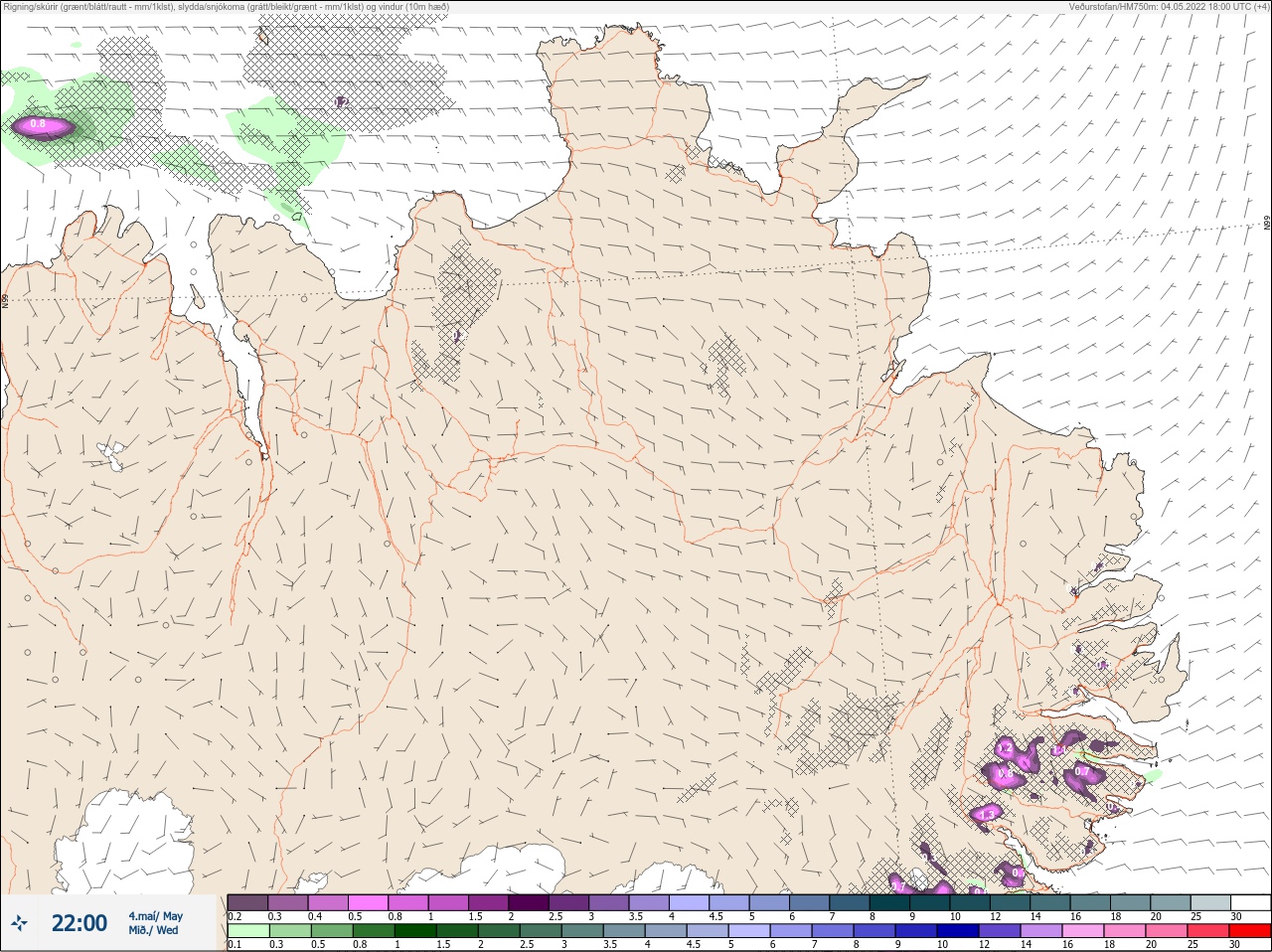Click the date label '4.maí/ May'
Viewport: 1272px width, 952px height.
tap(155, 916)
